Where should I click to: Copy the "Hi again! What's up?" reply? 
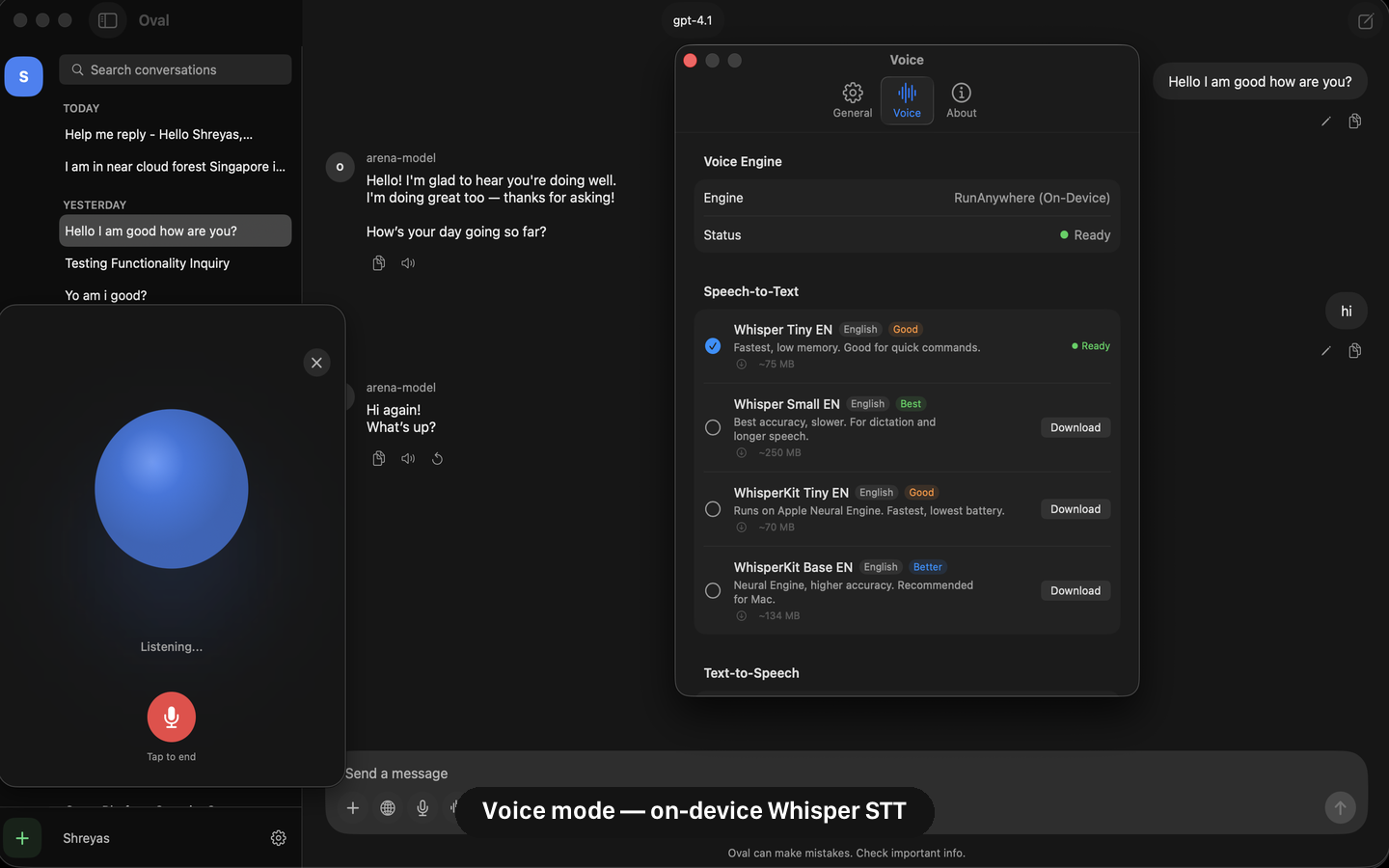tap(379, 459)
